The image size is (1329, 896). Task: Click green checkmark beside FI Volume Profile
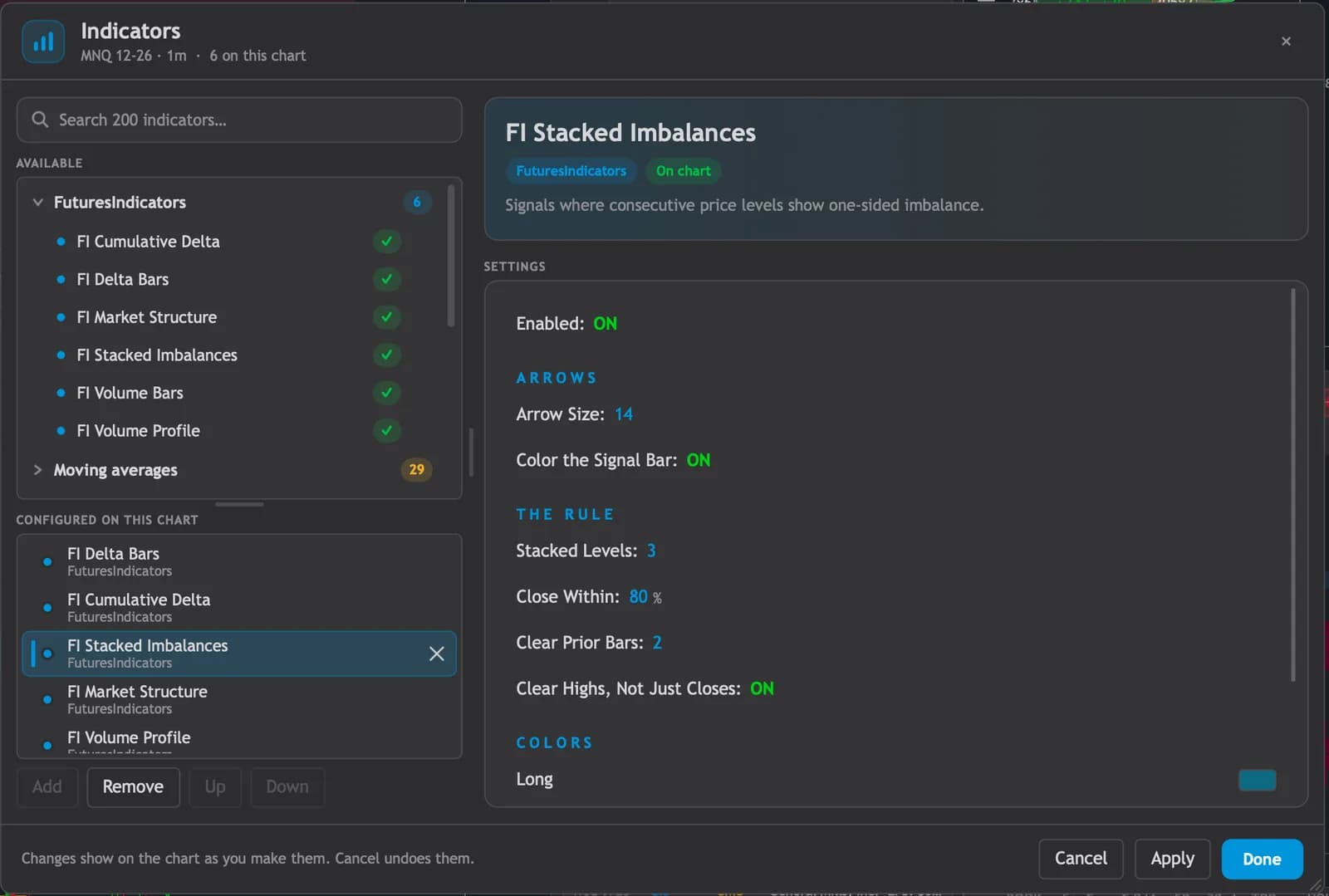tap(386, 430)
